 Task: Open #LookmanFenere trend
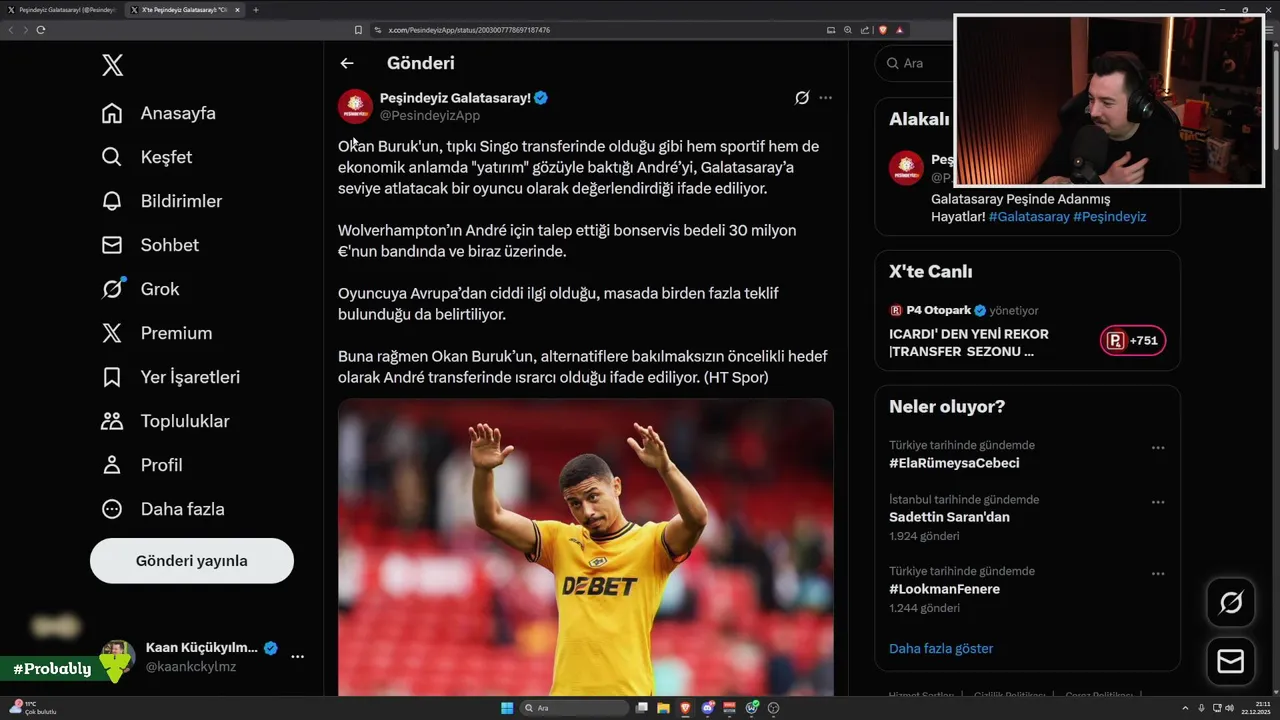tap(944, 589)
